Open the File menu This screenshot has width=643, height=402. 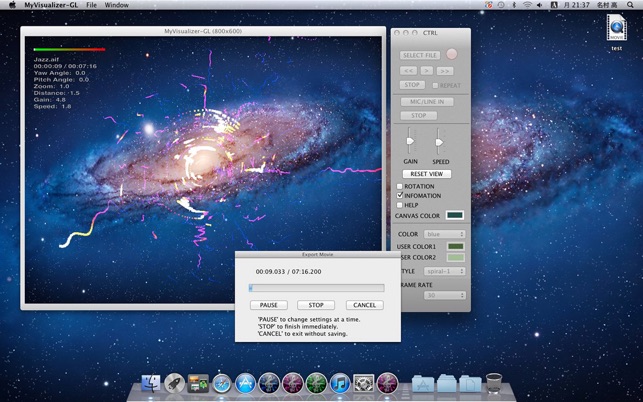point(91,5)
